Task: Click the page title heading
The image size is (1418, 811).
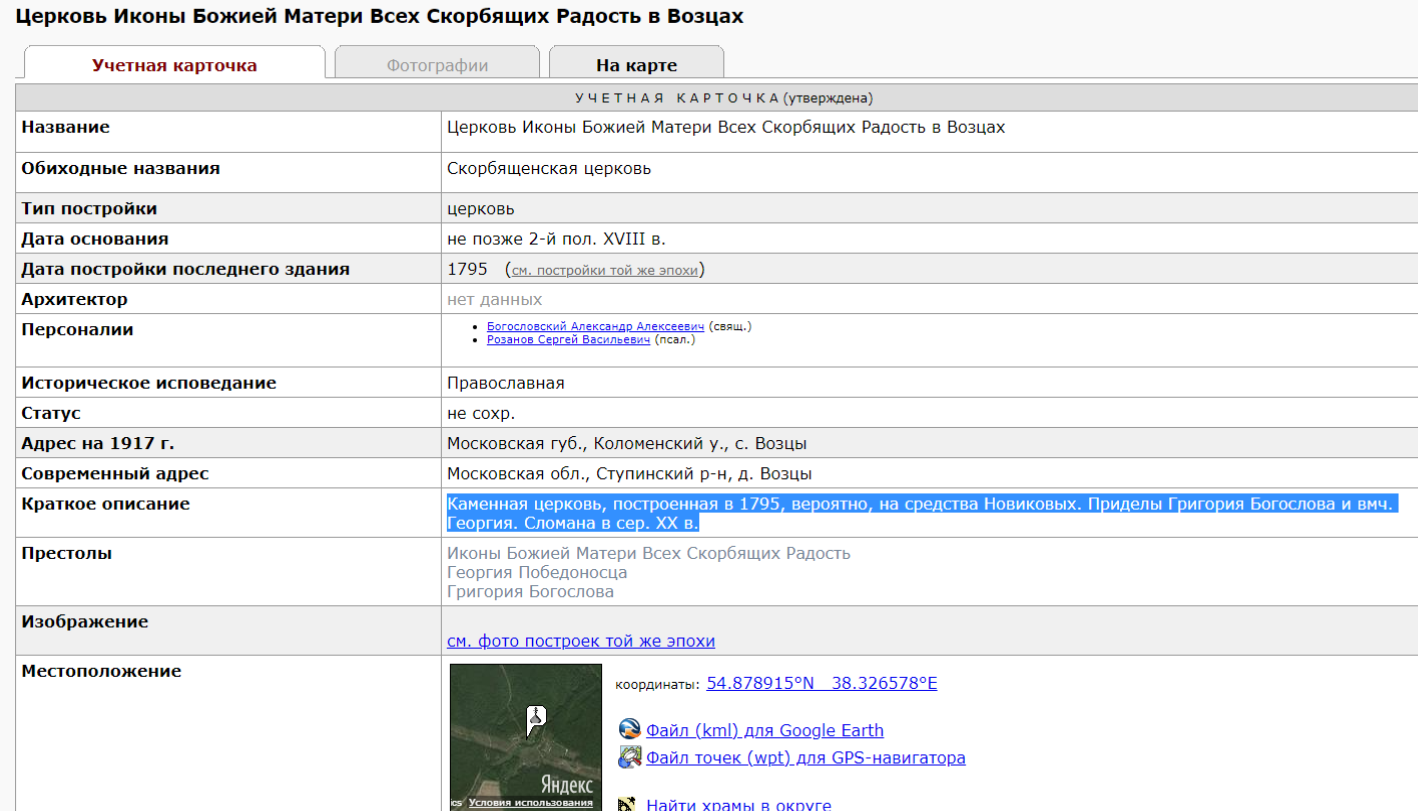Action: point(380,17)
